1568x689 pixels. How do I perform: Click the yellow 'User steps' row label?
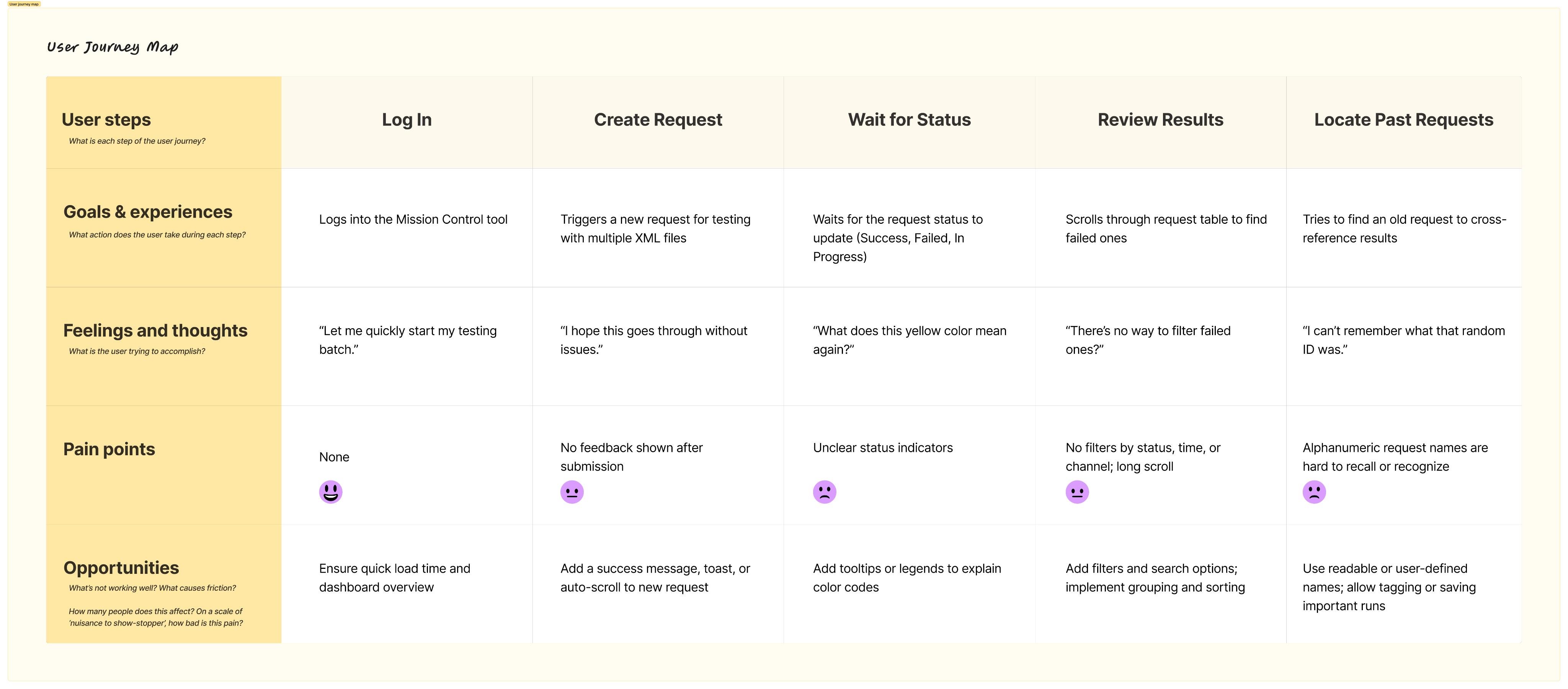[106, 120]
